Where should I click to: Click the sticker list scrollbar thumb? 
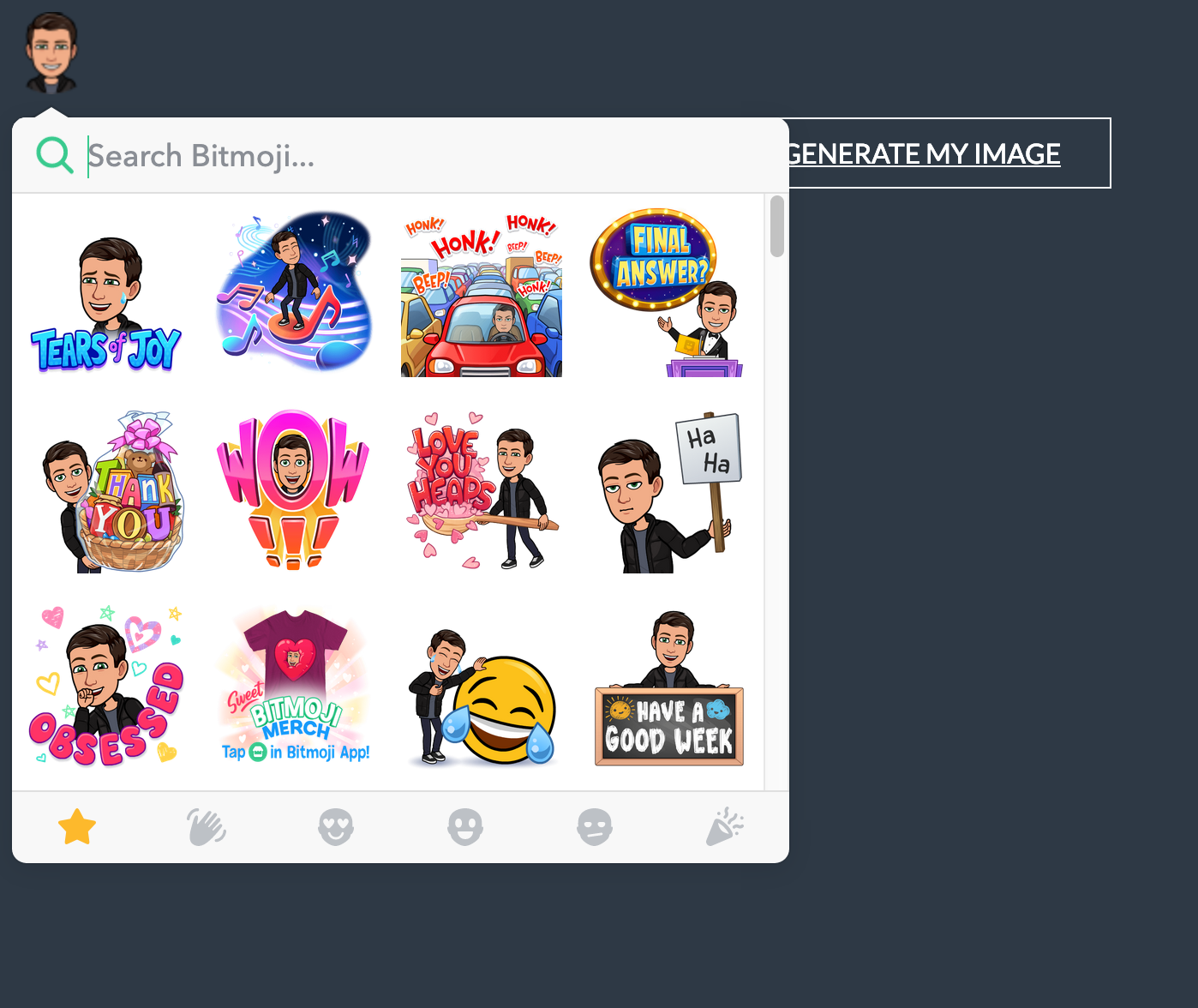point(777,226)
